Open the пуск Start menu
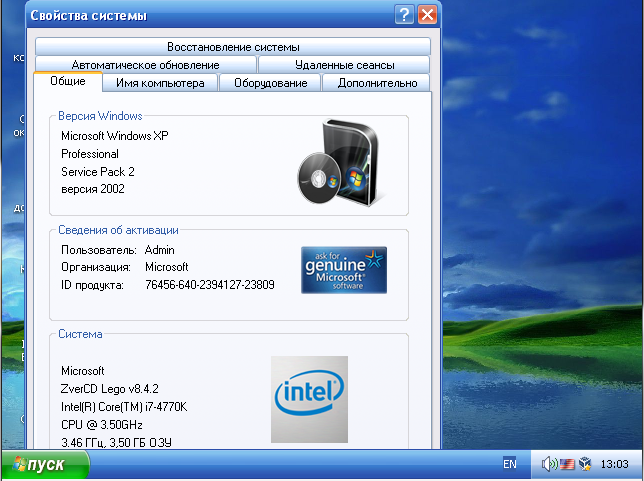644x481 pixels. pyautogui.click(x=45, y=465)
